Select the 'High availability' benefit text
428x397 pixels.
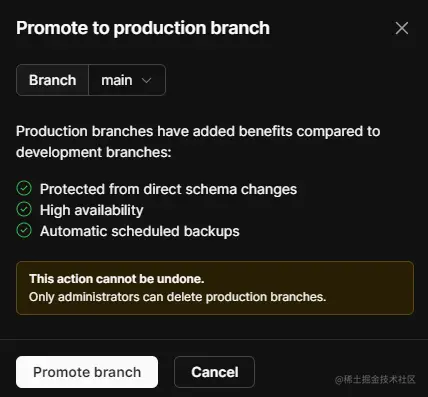click(92, 210)
